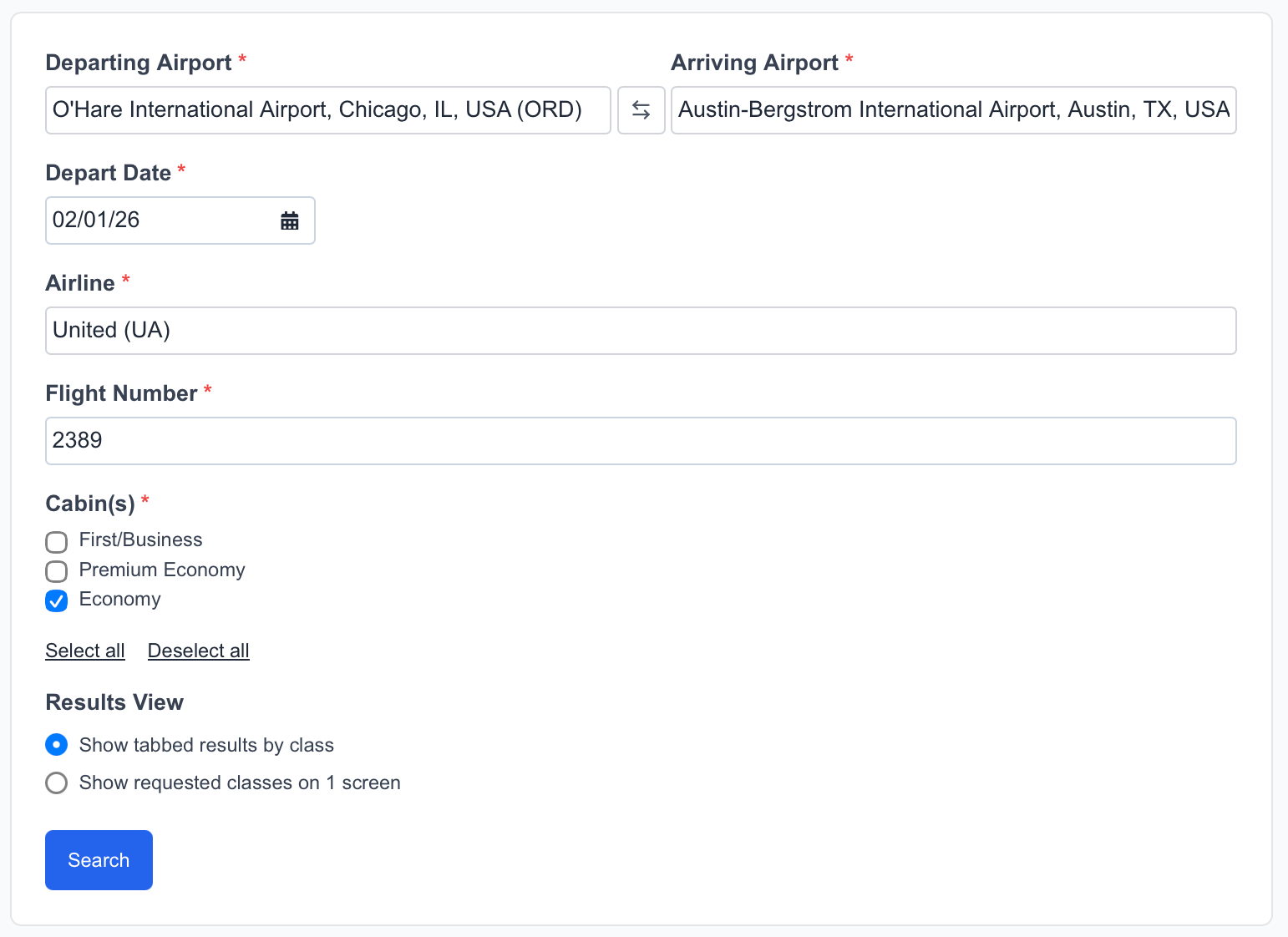Uncheck the Economy cabin checkbox

(x=56, y=600)
